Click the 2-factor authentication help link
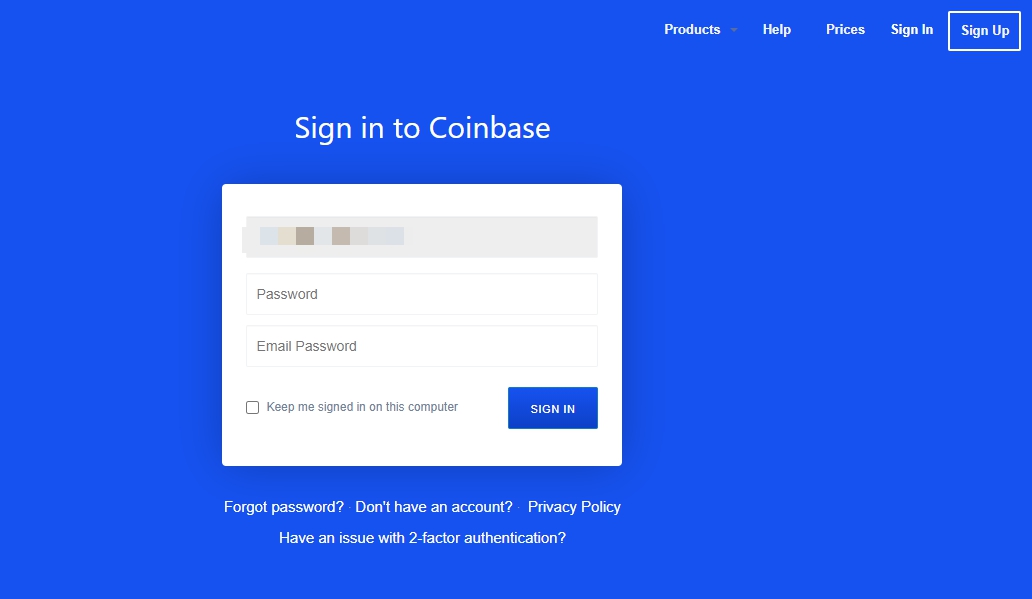The width and height of the screenshot is (1032, 599). tap(421, 538)
